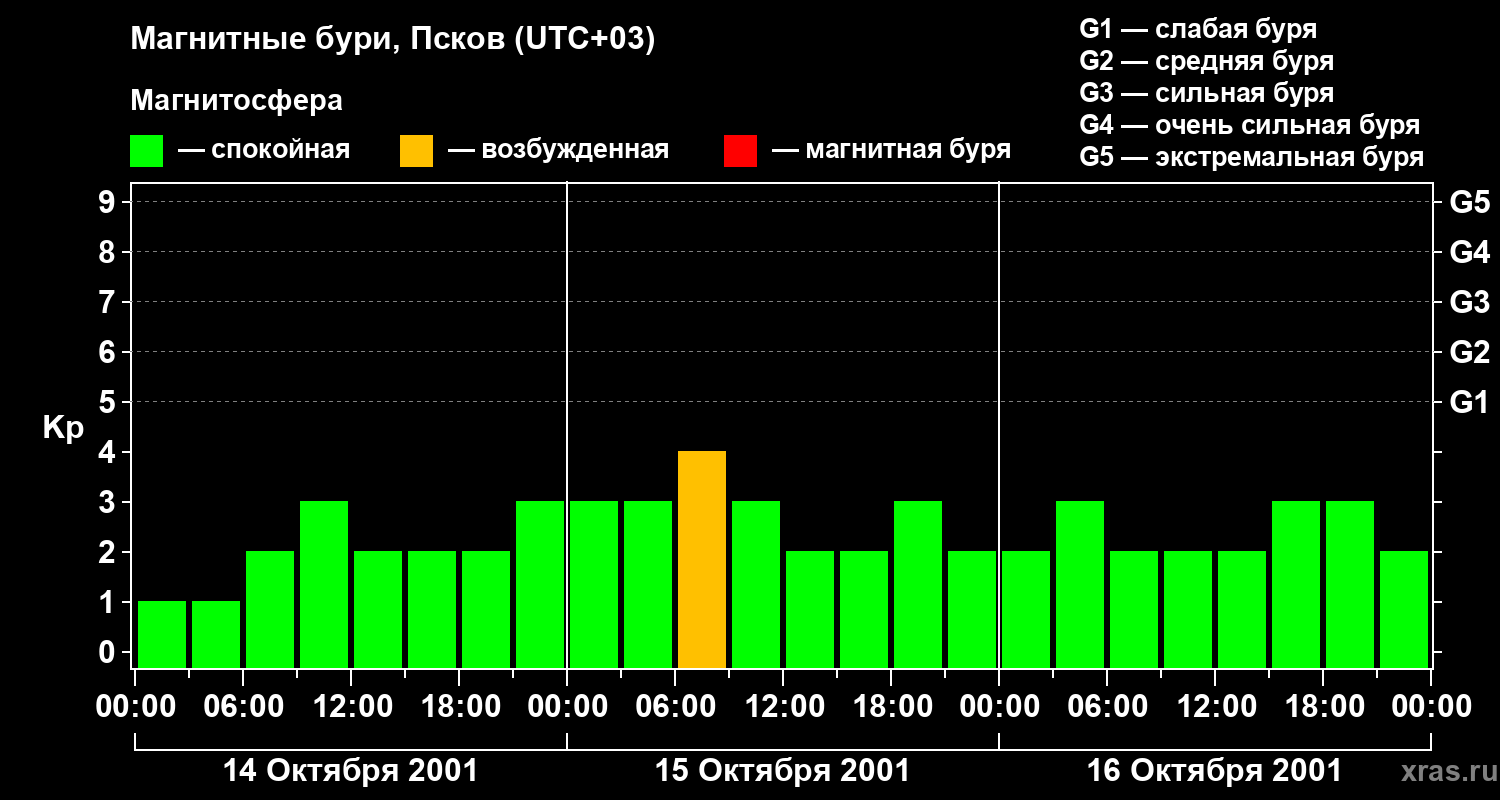Click the red 'магнитная буря' legend swatch
This screenshot has height=800, width=1500.
click(x=741, y=151)
